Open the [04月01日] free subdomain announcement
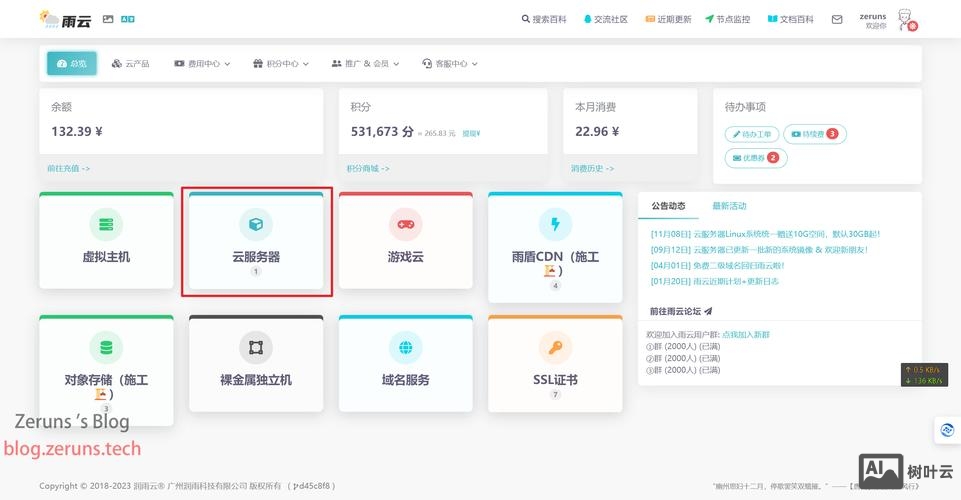Screen dimensions: 961x500 [717, 266]
